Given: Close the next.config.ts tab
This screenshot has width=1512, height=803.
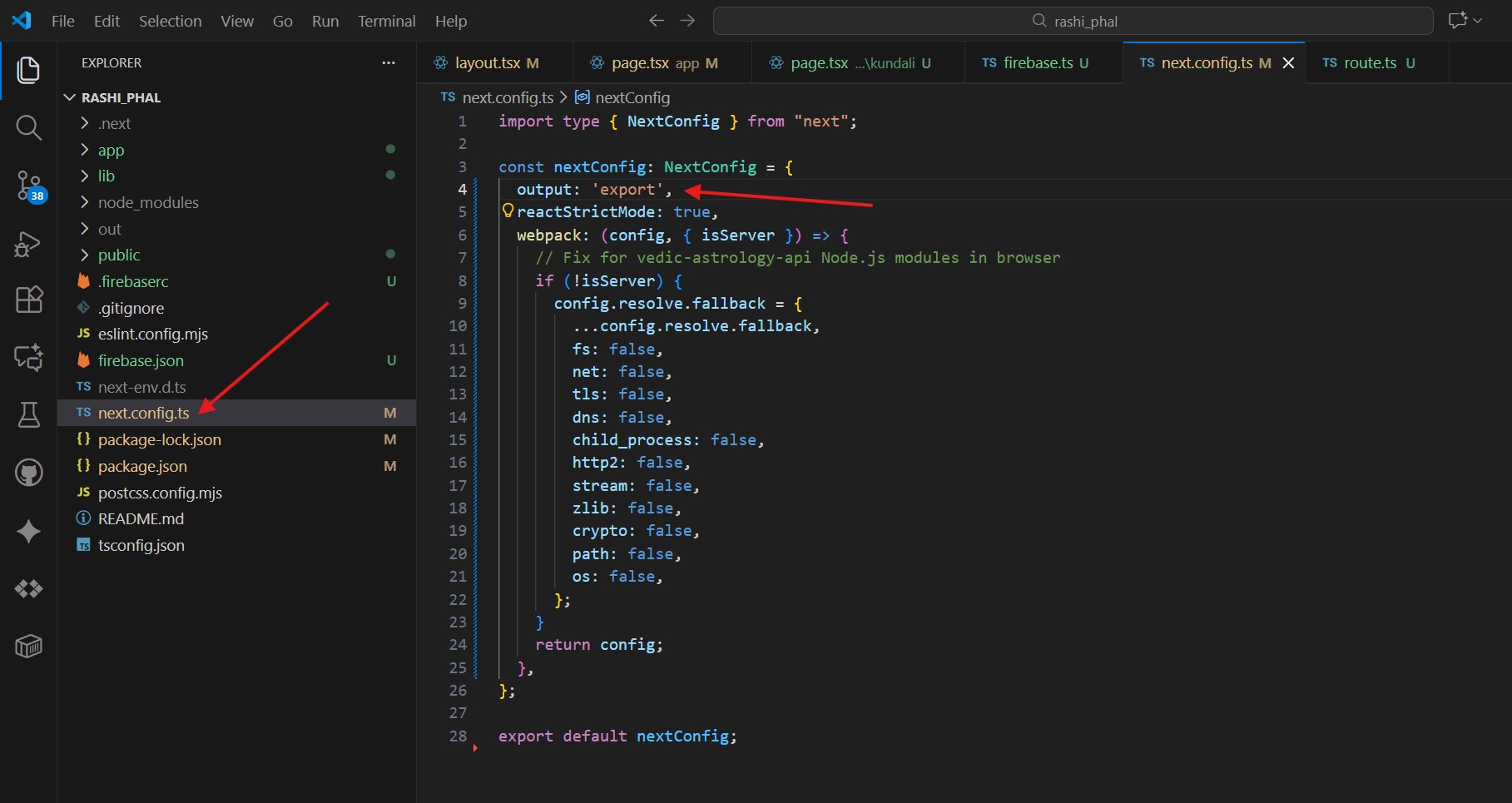Looking at the screenshot, I should click(1288, 62).
